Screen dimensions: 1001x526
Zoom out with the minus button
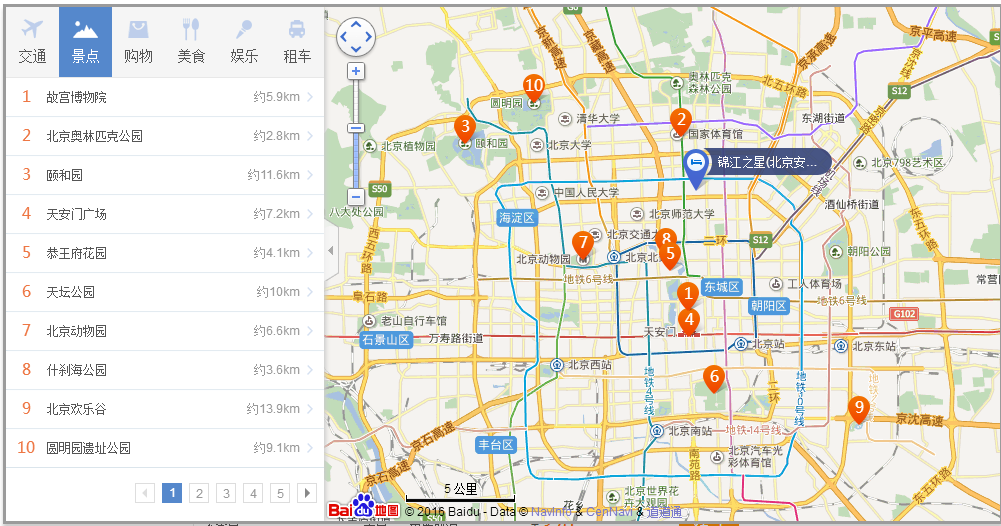tap(356, 197)
